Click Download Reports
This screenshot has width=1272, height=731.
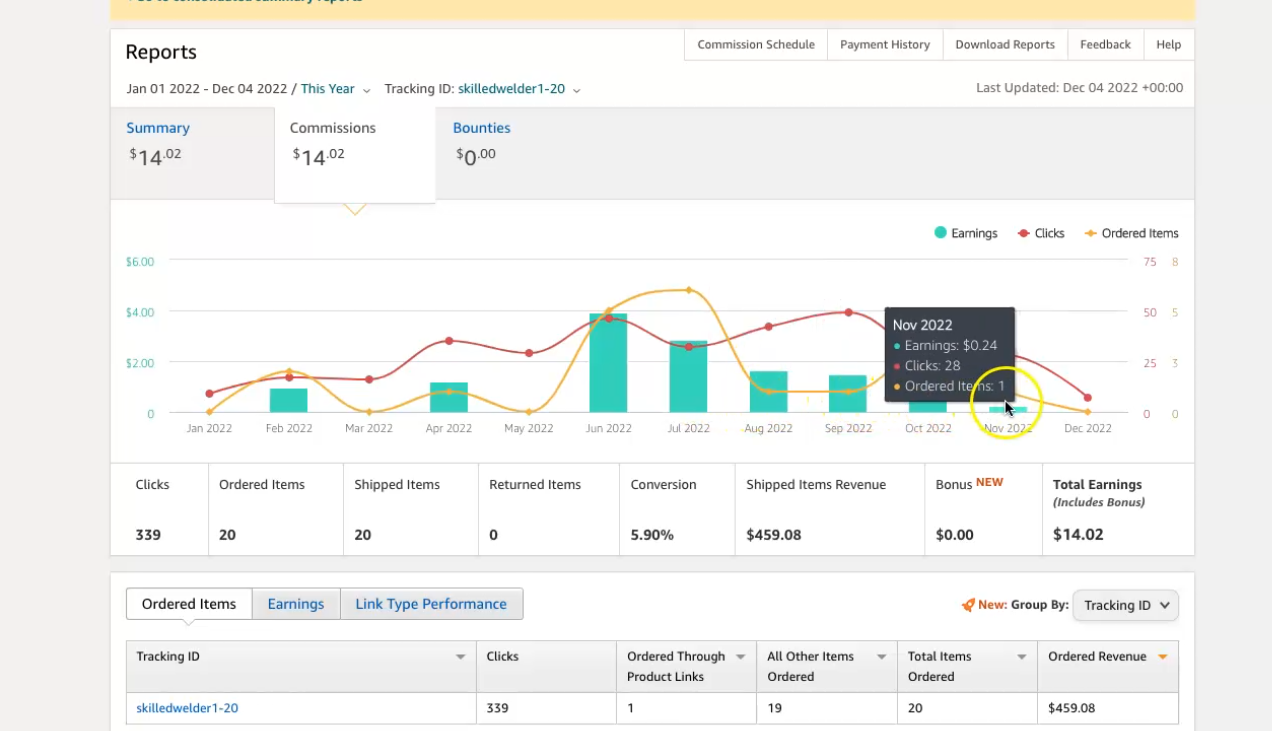1005,45
